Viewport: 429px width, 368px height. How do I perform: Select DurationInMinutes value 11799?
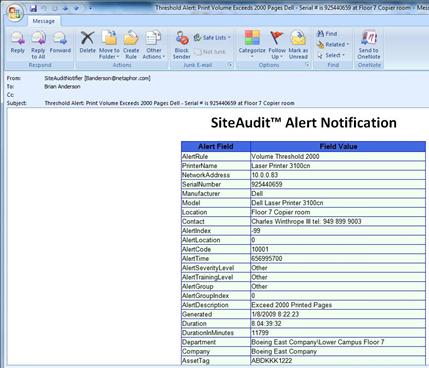point(260,333)
